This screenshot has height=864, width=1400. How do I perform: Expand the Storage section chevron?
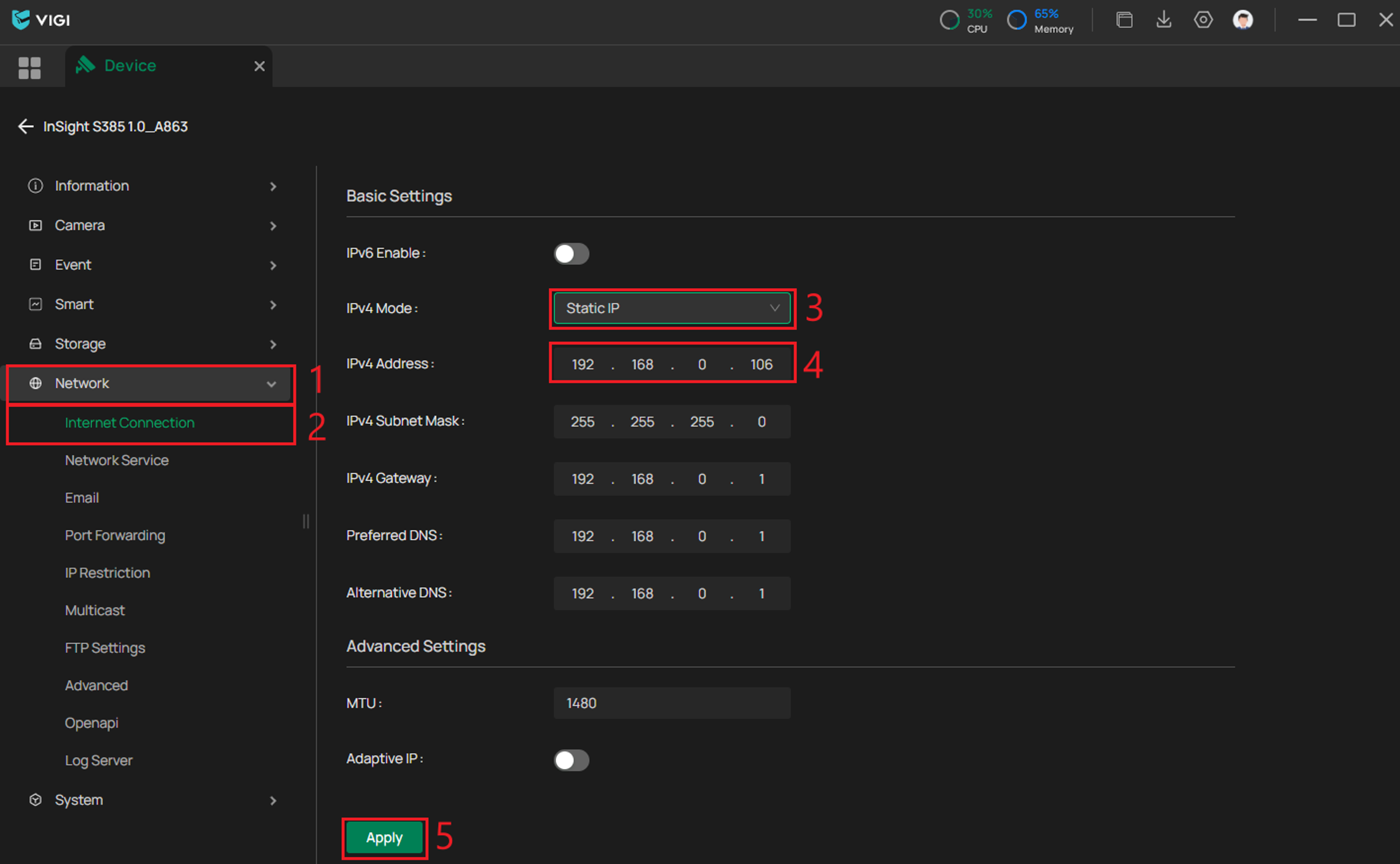coord(273,344)
